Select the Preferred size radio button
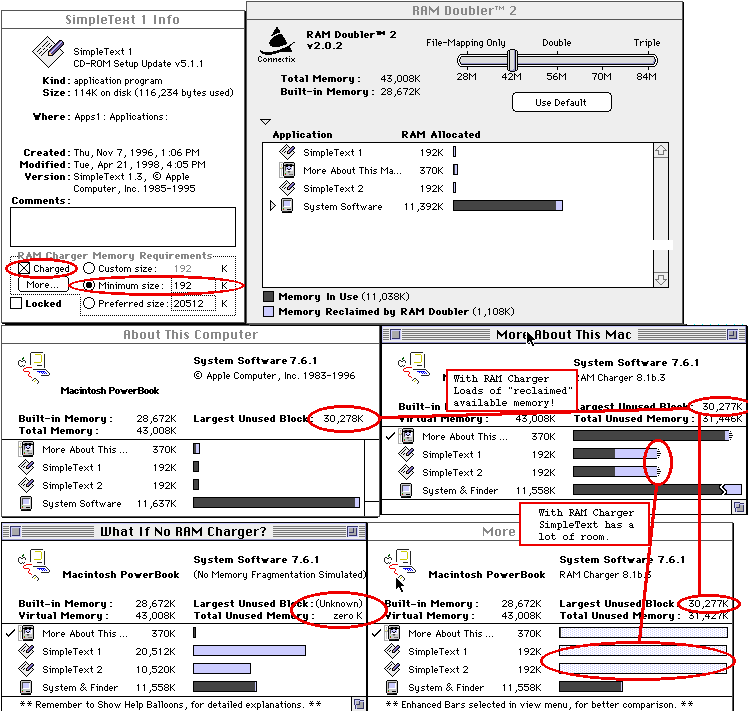Viewport: 748px width, 711px height. 89,303
